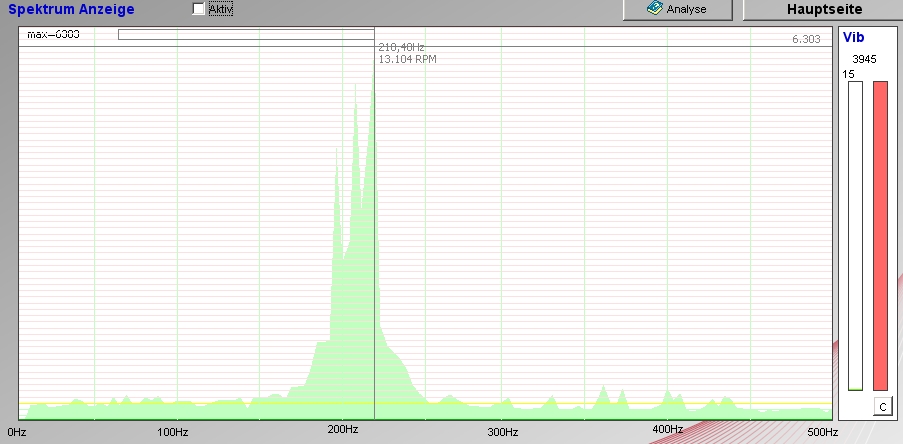Enable the Aktiv checkbox
903x444 pixels.
[x=199, y=9]
